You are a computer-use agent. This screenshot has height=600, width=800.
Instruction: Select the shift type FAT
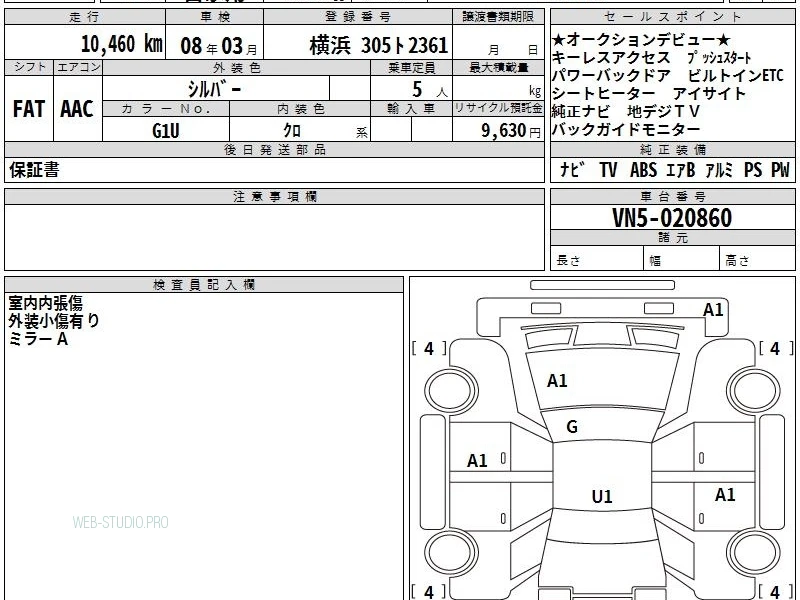[29, 109]
